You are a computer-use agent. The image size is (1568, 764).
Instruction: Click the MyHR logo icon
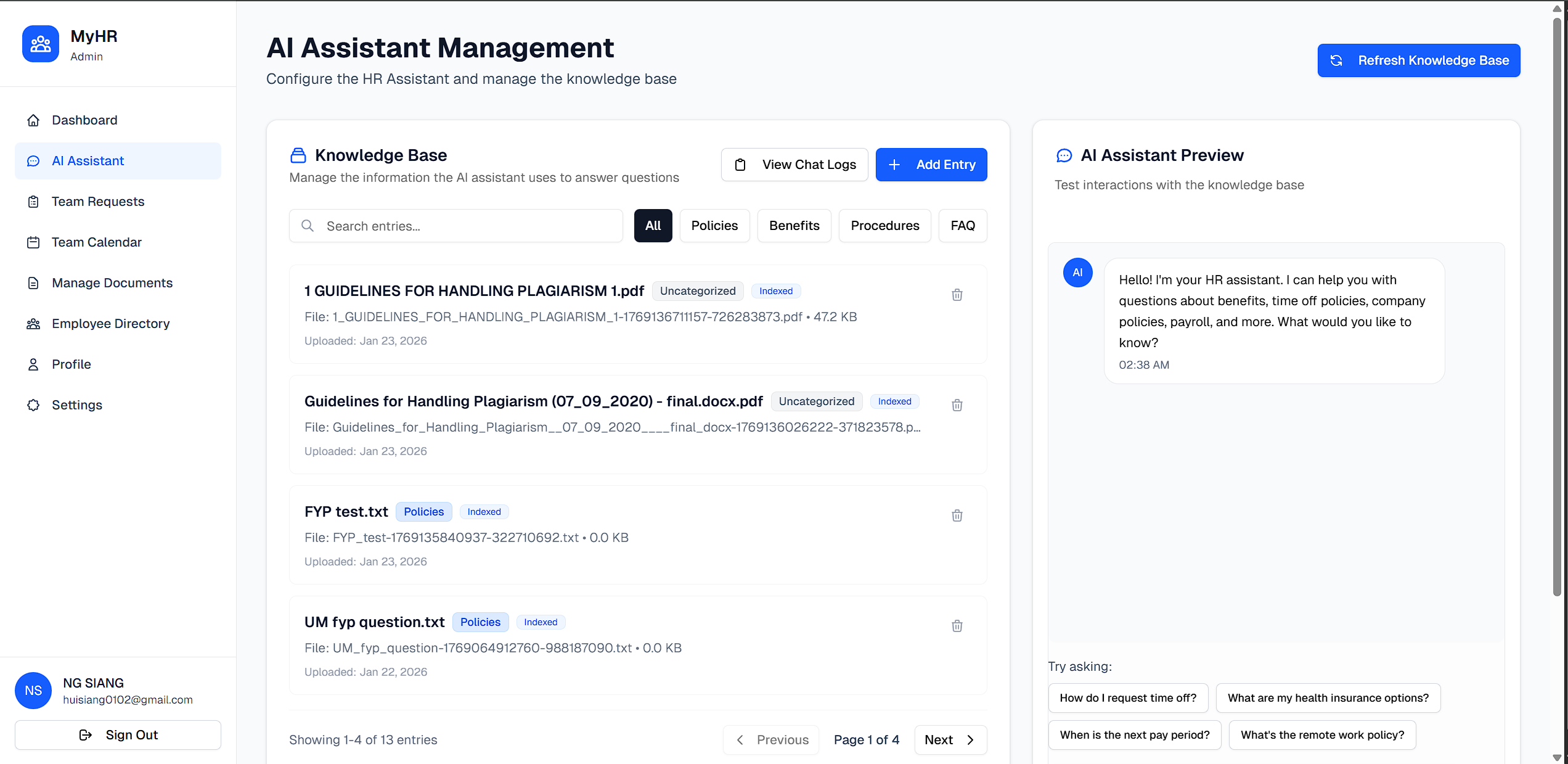[x=41, y=44]
